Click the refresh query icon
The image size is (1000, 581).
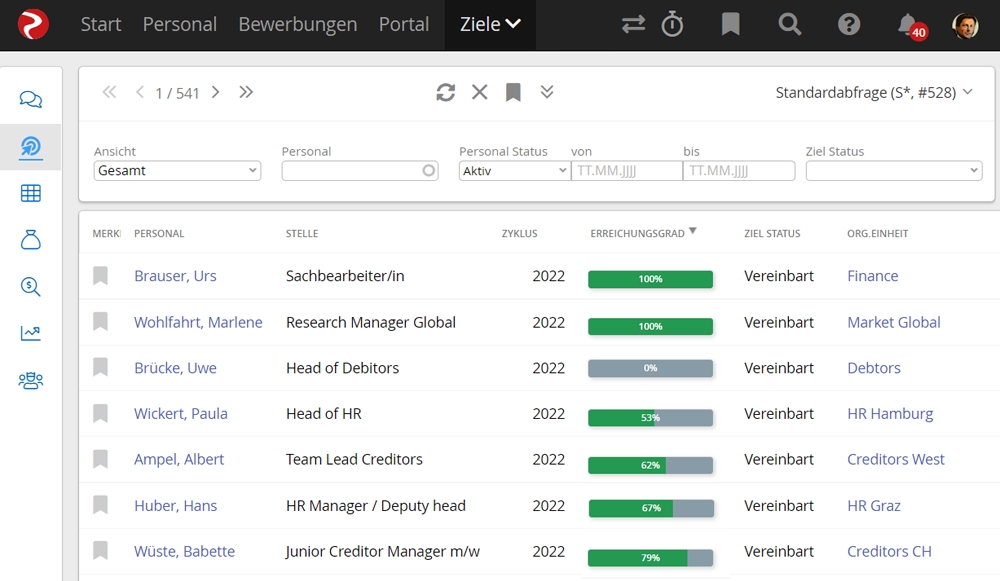point(446,92)
